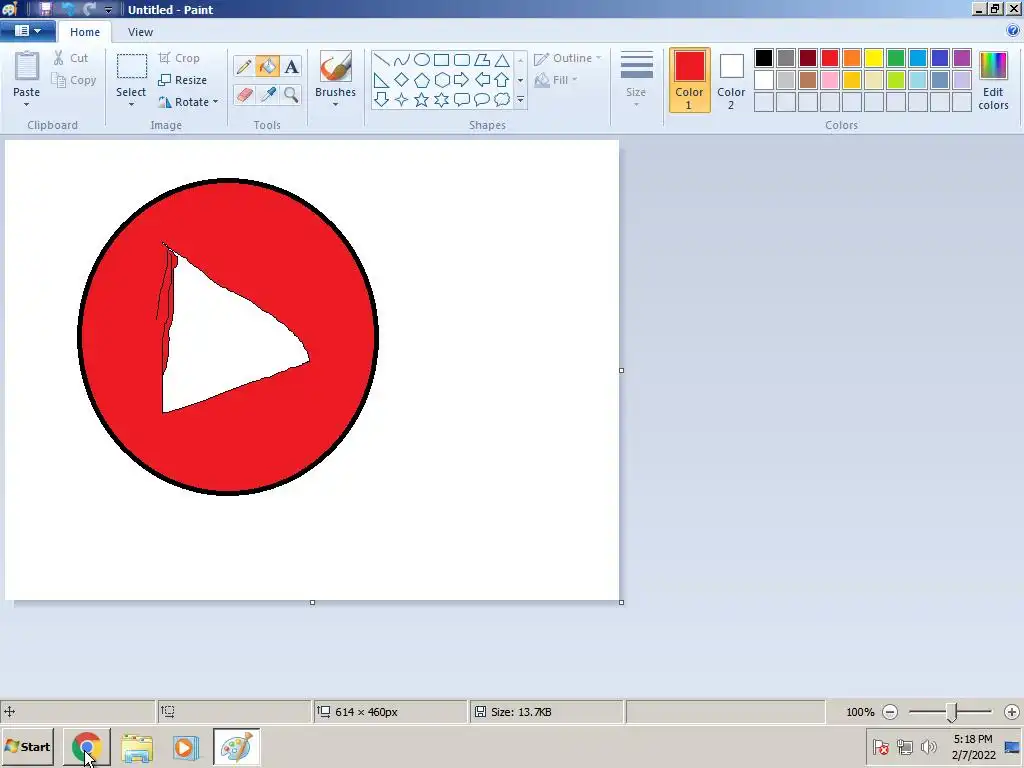Choose the Pentagon shape
The image size is (1024, 768).
(422, 80)
